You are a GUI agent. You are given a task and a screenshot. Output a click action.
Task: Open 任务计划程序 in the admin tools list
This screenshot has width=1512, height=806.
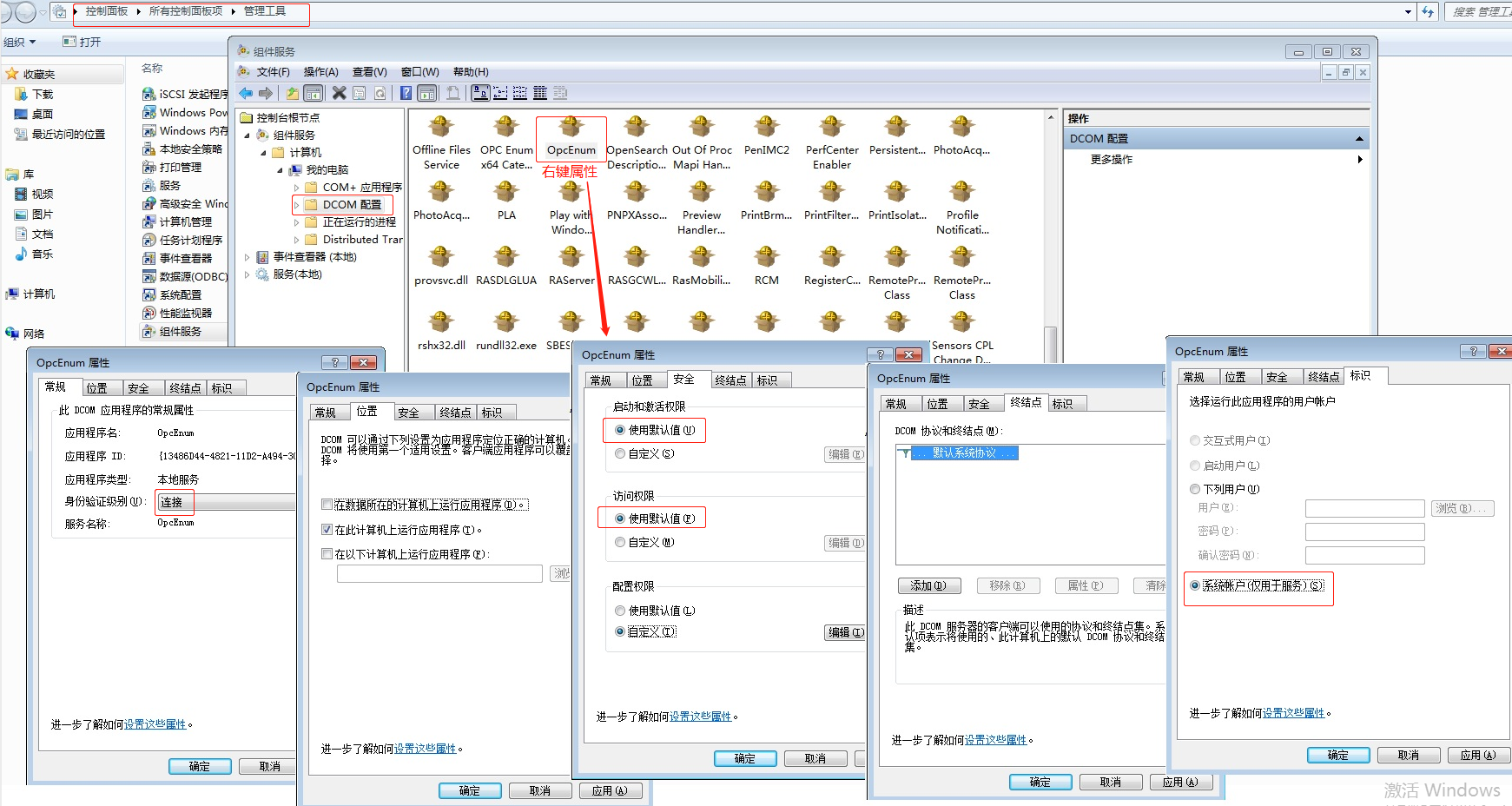coord(183,240)
